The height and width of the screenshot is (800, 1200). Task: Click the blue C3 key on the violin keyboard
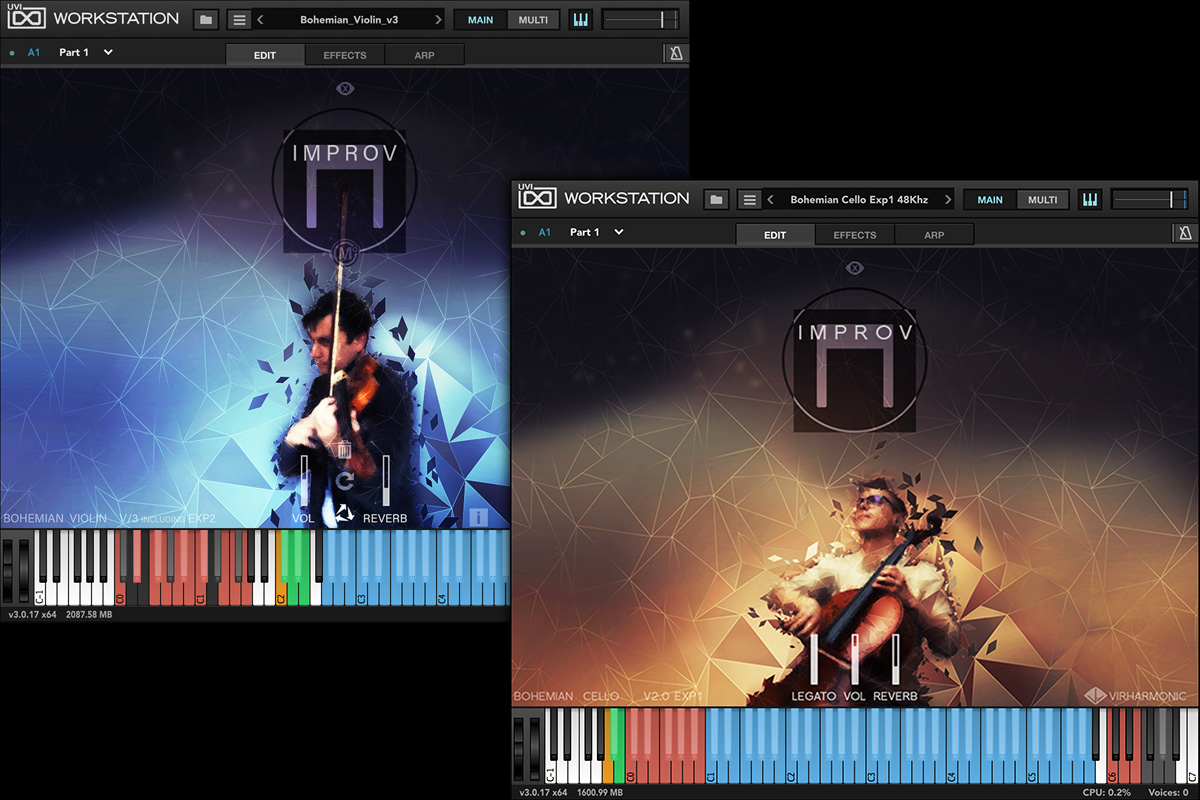click(361, 592)
